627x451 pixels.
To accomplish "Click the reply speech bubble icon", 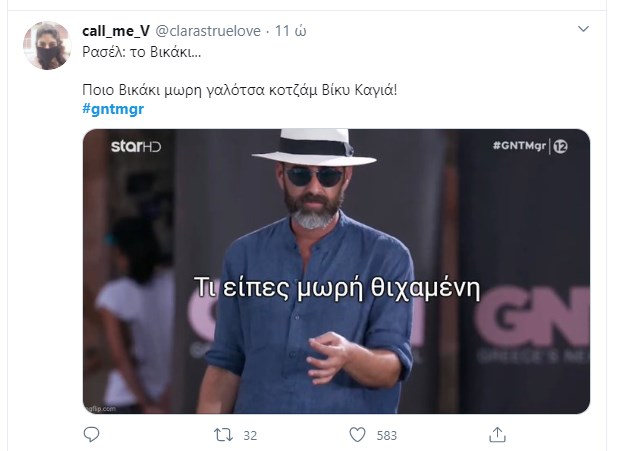I will pos(91,435).
